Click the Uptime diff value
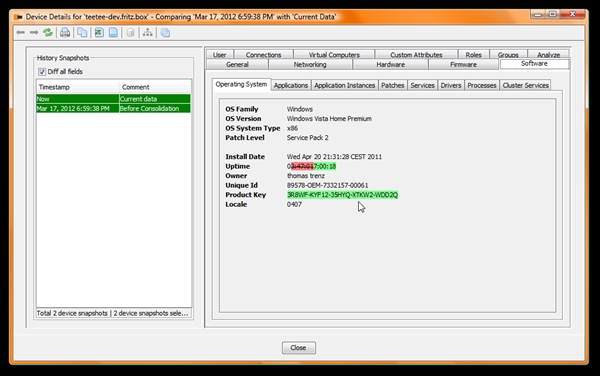This screenshot has height=376, width=600. coord(311,166)
